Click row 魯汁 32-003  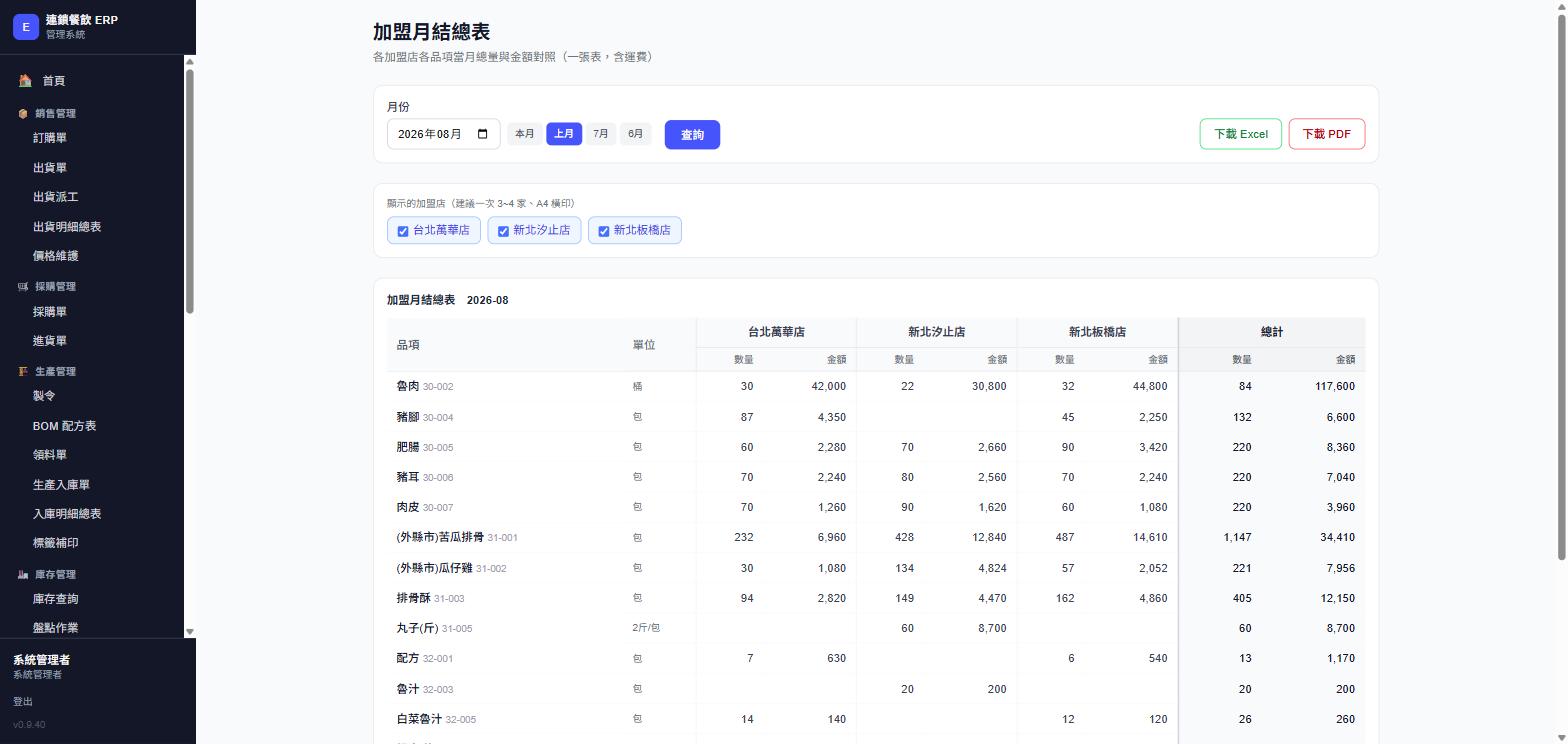pyautogui.click(x=876, y=689)
